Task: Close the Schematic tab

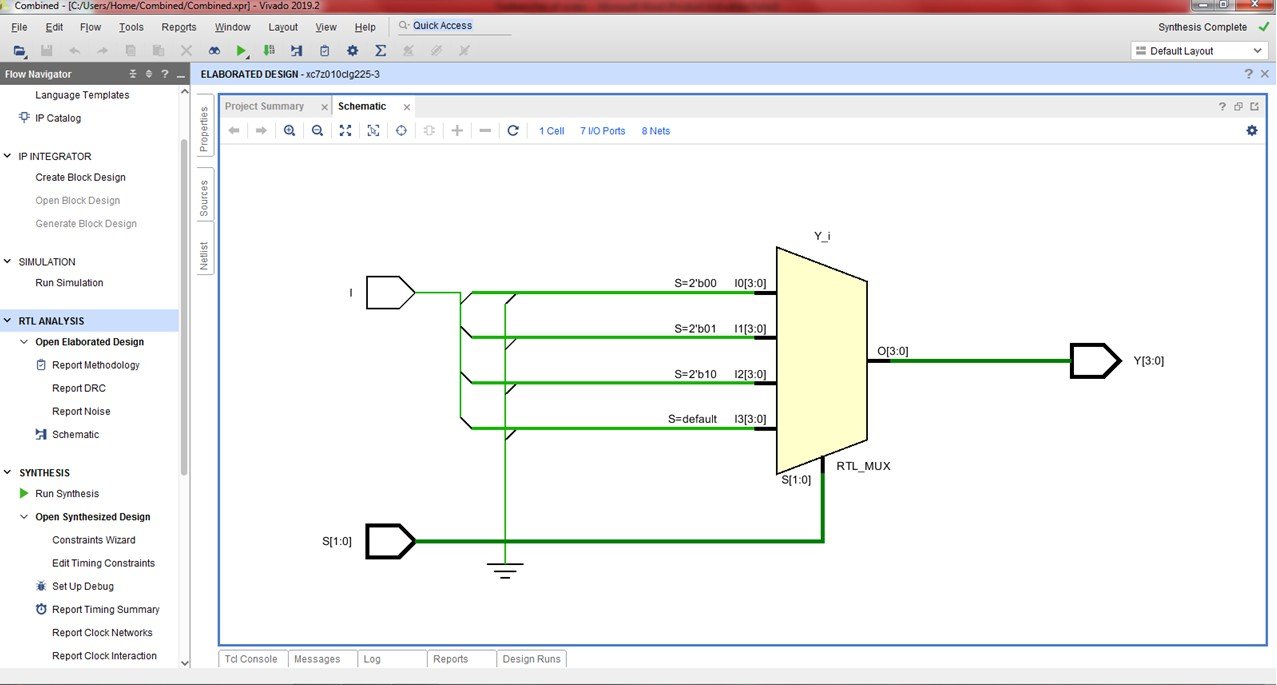Action: (x=407, y=107)
